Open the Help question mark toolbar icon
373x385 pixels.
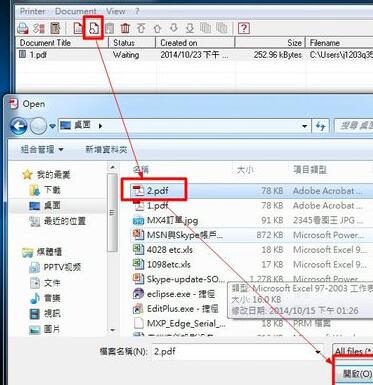click(x=244, y=28)
